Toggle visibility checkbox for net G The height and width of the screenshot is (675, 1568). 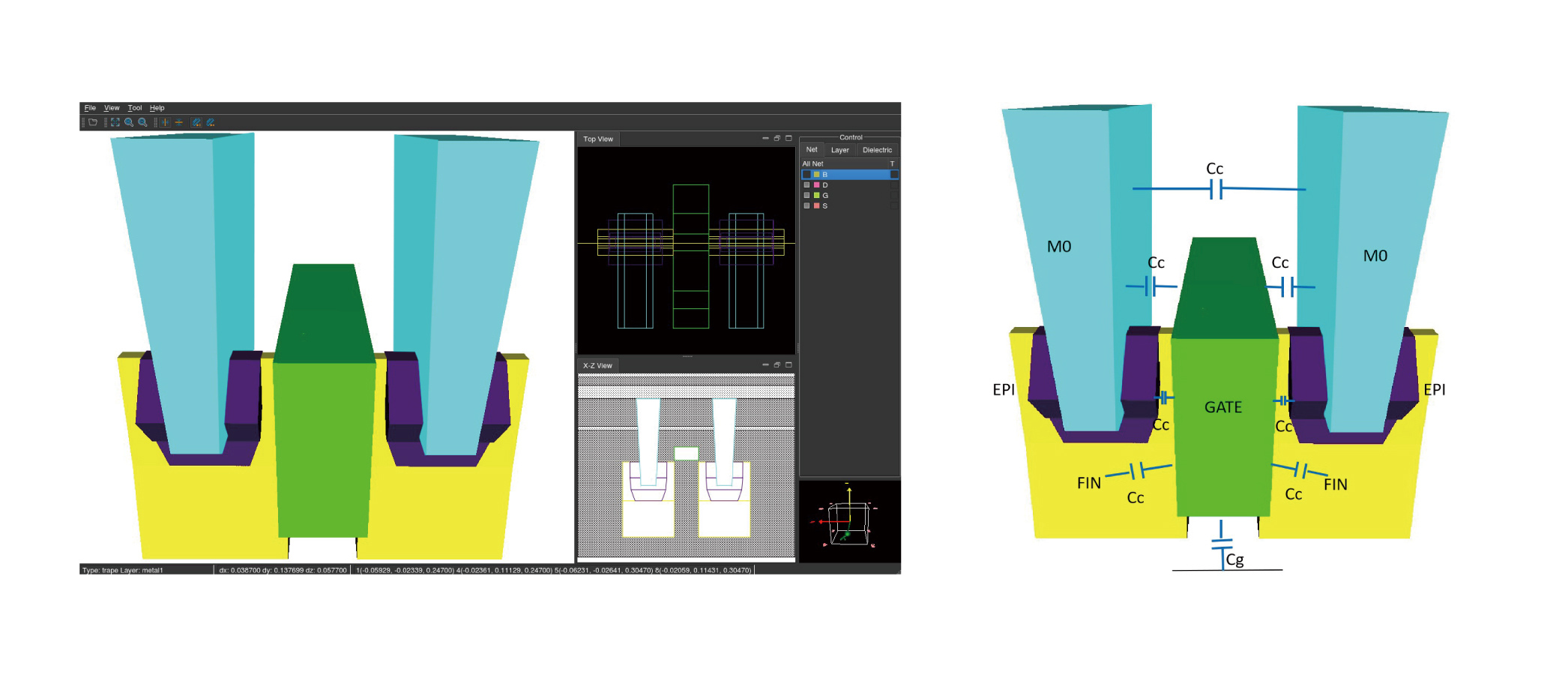tap(806, 196)
